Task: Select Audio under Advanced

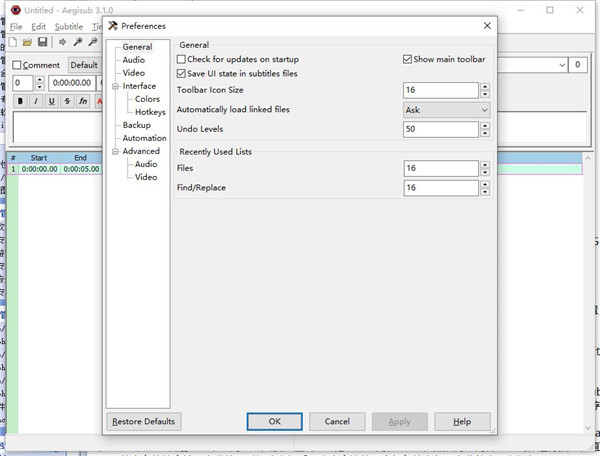Action: (146, 164)
